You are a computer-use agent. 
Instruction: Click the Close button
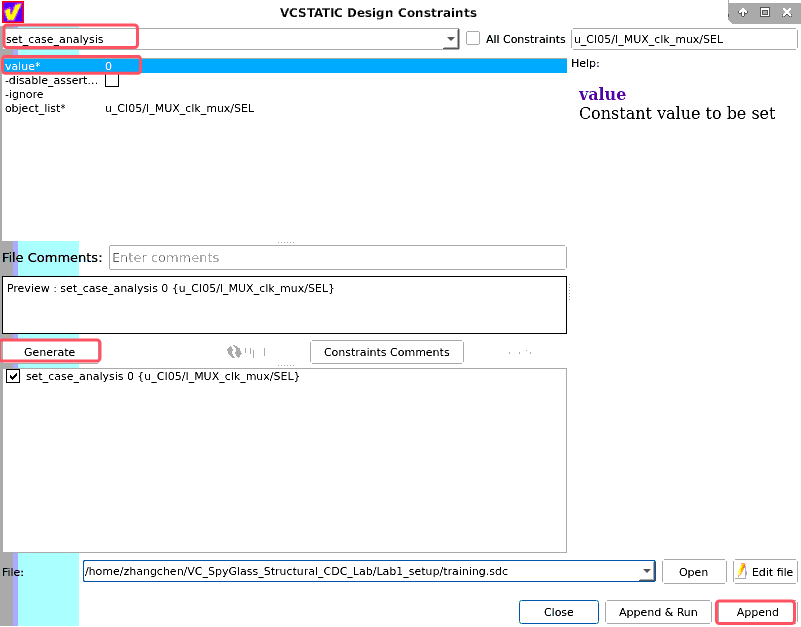pos(558,611)
